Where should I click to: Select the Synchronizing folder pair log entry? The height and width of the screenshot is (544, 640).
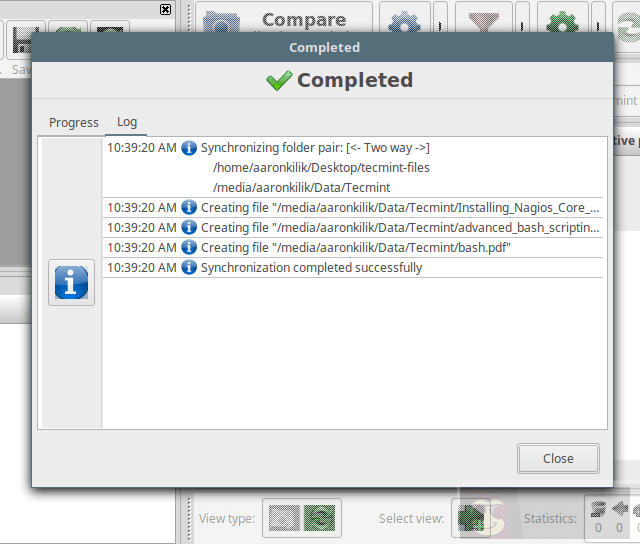pos(353,167)
